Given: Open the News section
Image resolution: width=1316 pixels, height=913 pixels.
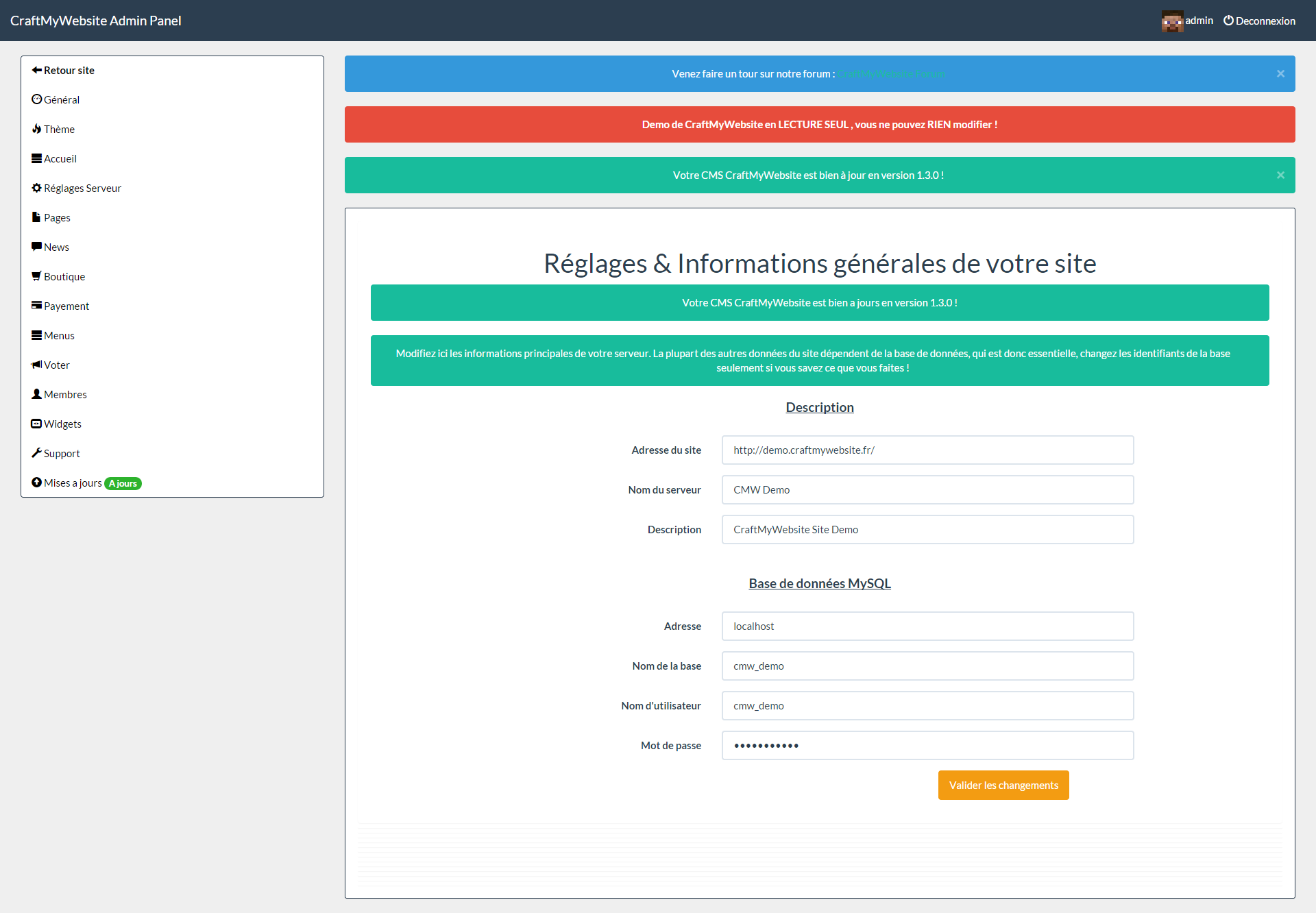Looking at the screenshot, I should point(56,247).
